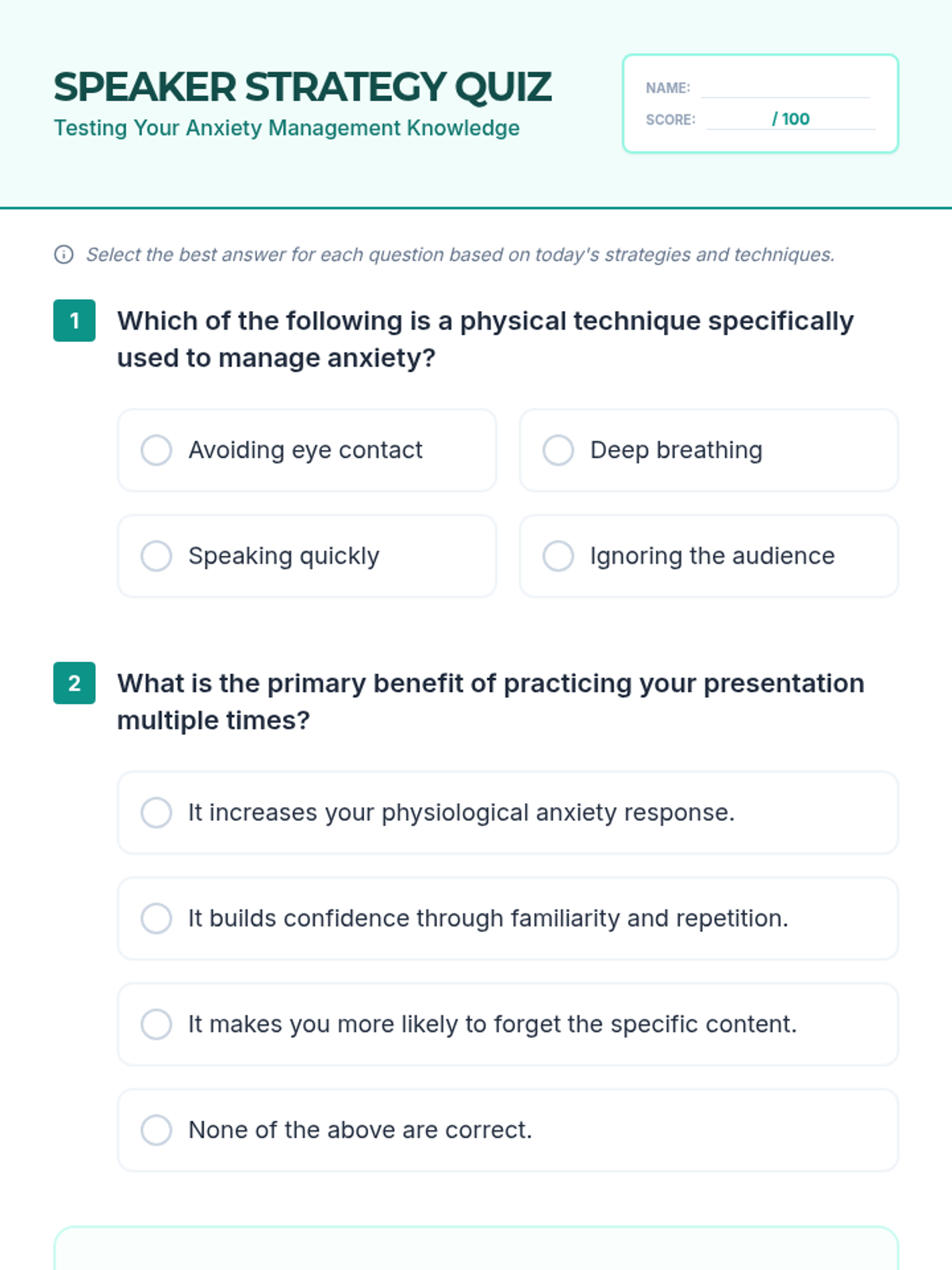952x1270 pixels.
Task: Click the info icon beside instructions
Action: pyautogui.click(x=63, y=255)
